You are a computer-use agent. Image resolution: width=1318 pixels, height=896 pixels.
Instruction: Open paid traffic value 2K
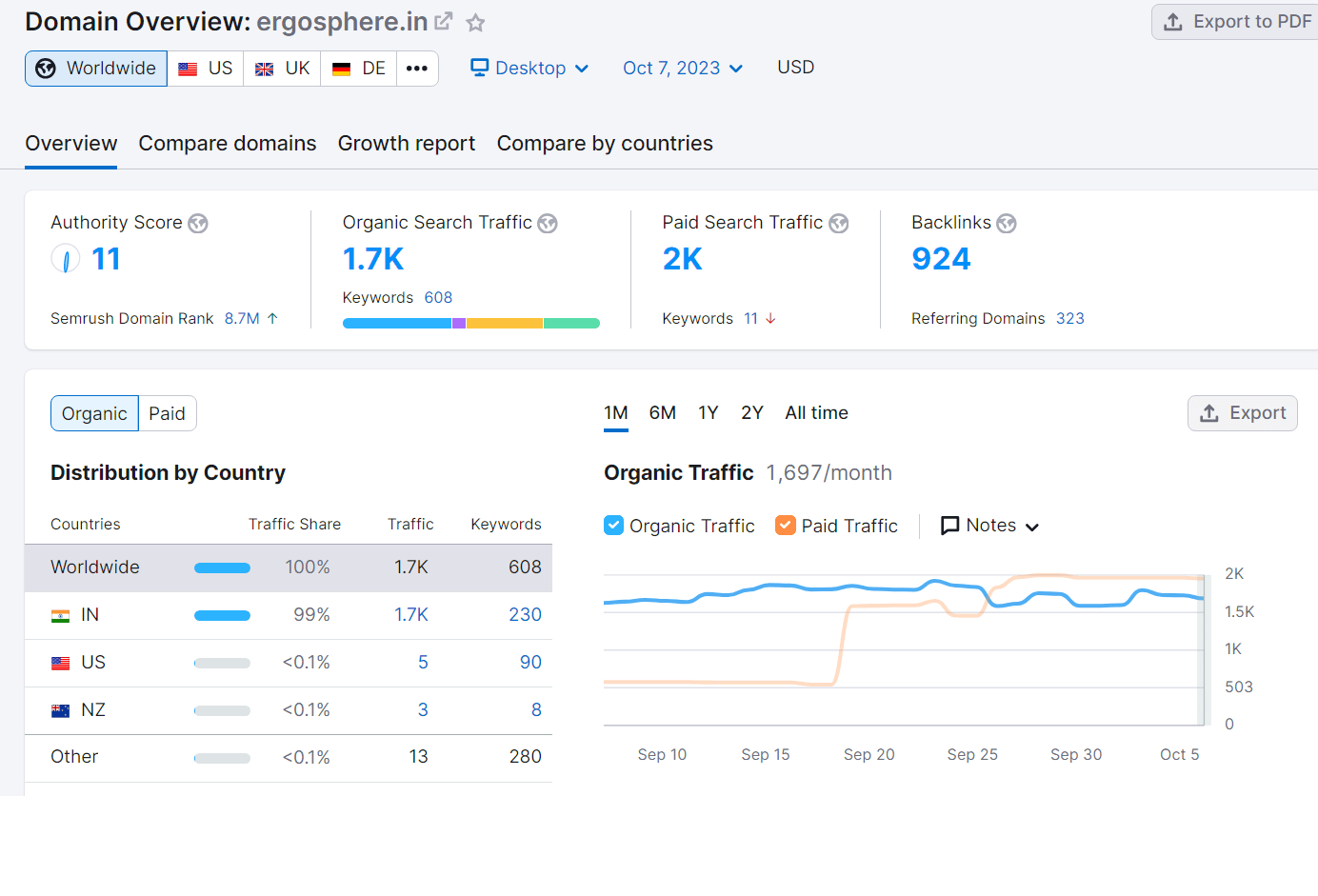(683, 259)
